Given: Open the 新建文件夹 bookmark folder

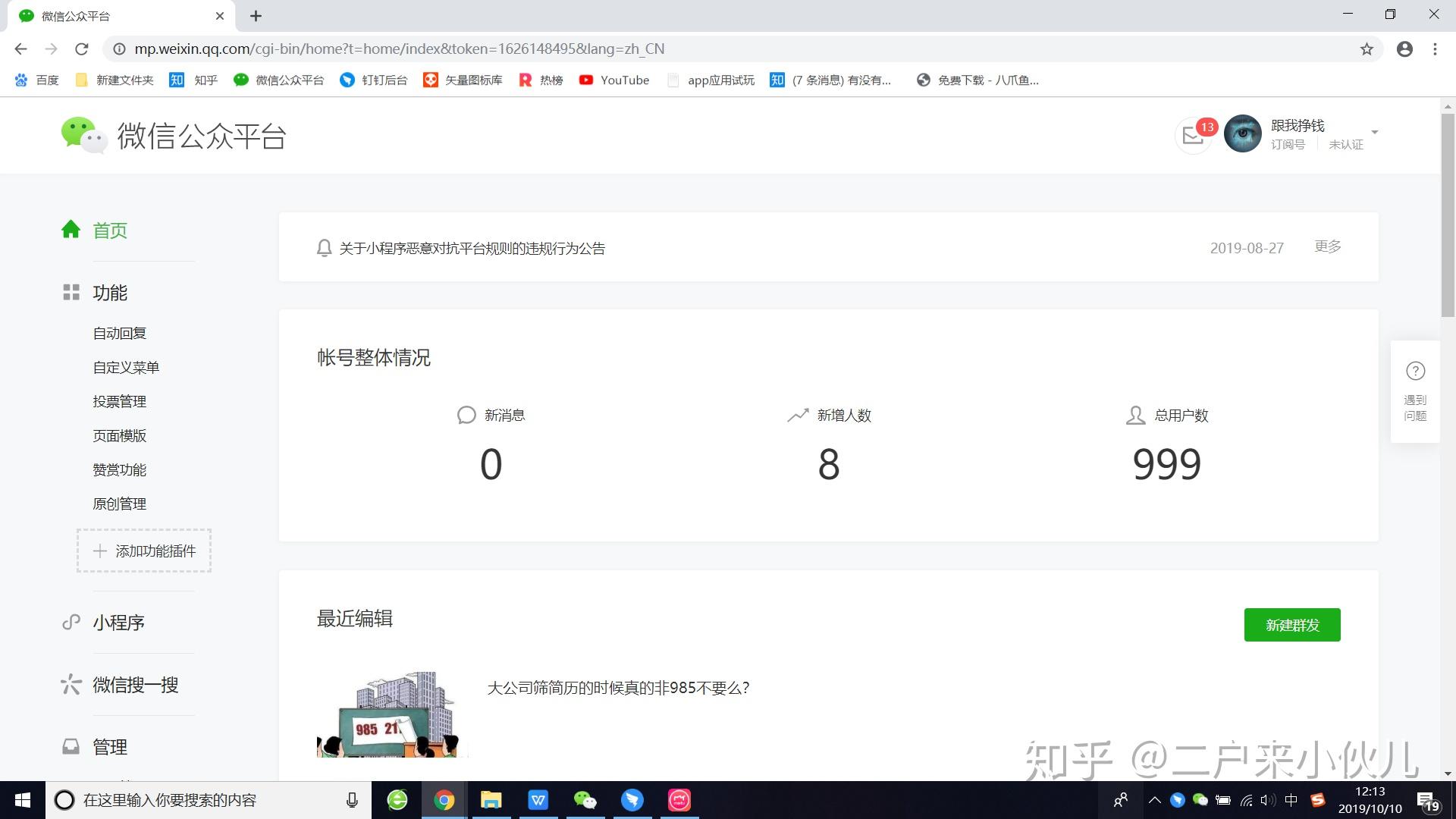Looking at the screenshot, I should coord(115,80).
